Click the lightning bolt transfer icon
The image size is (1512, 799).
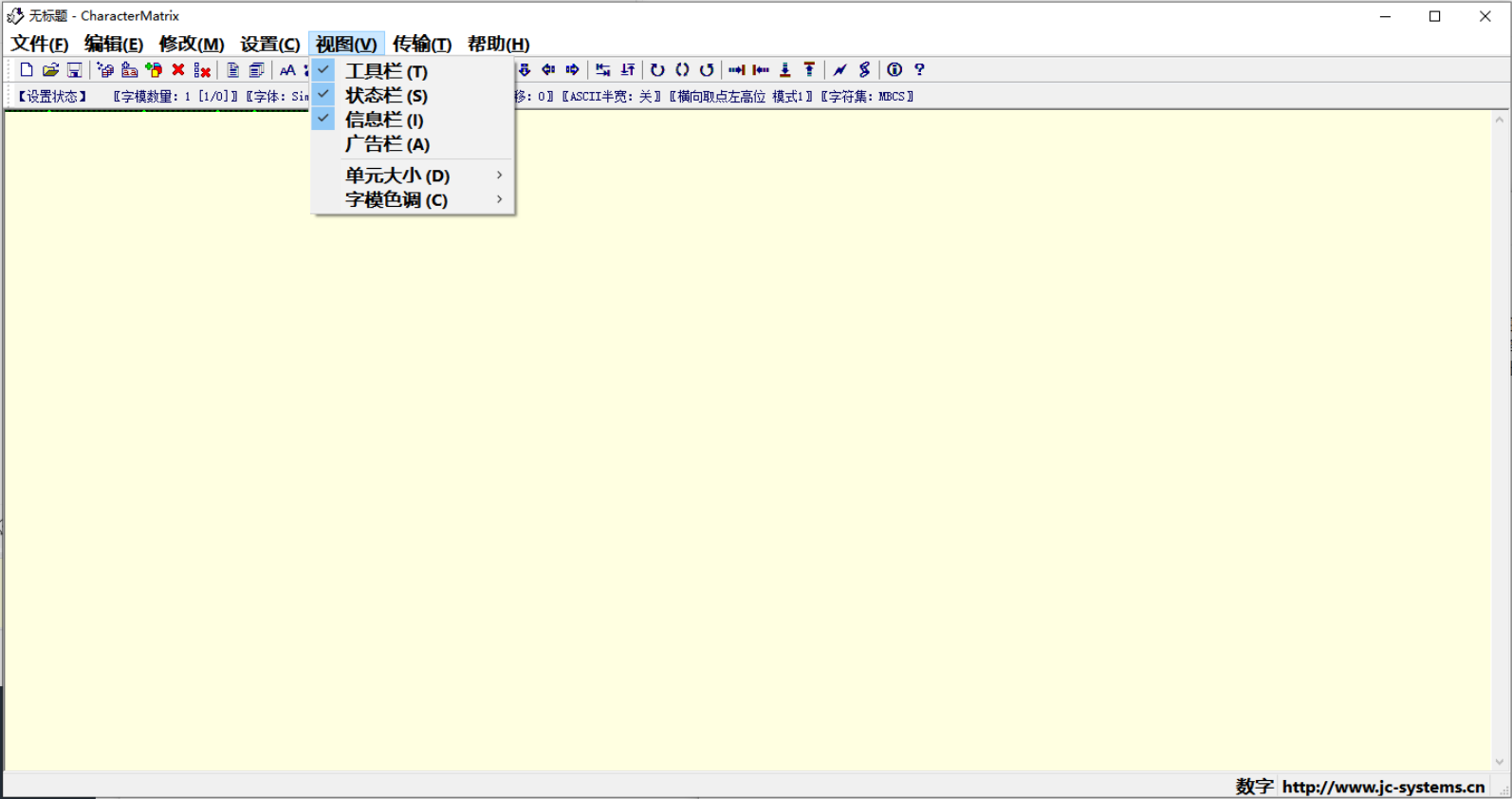point(840,70)
